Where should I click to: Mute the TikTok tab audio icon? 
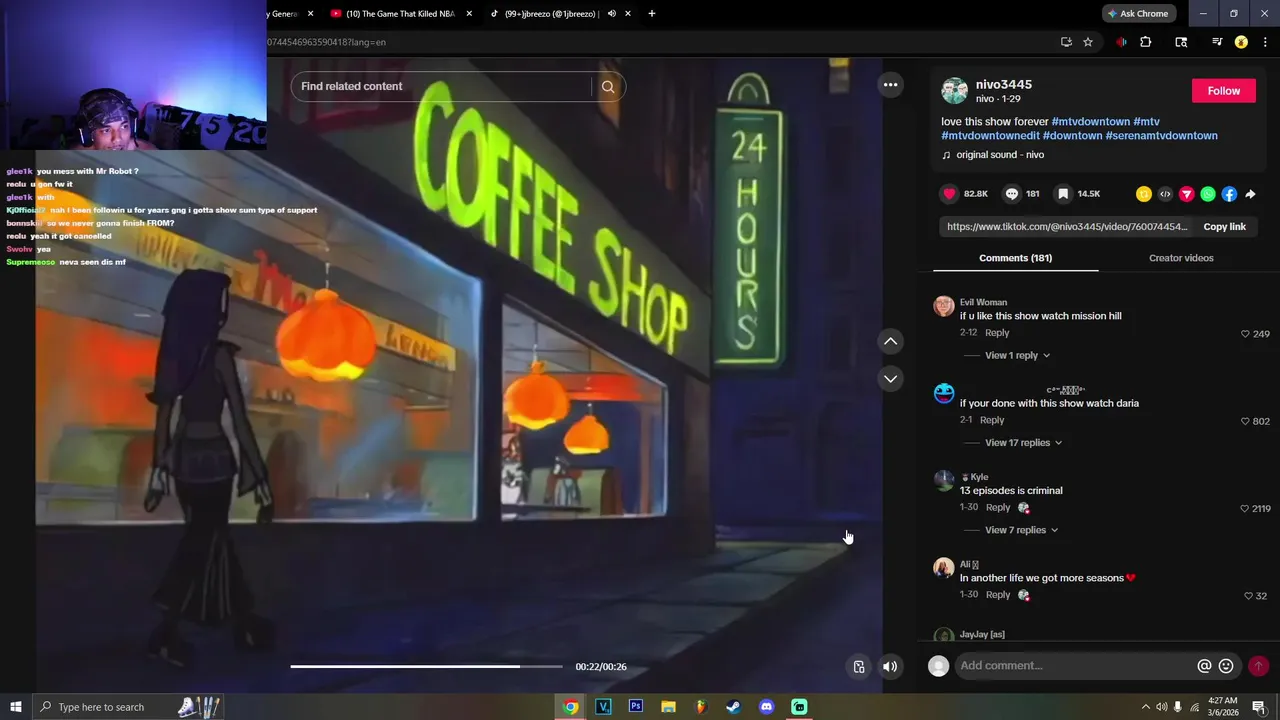coord(611,14)
